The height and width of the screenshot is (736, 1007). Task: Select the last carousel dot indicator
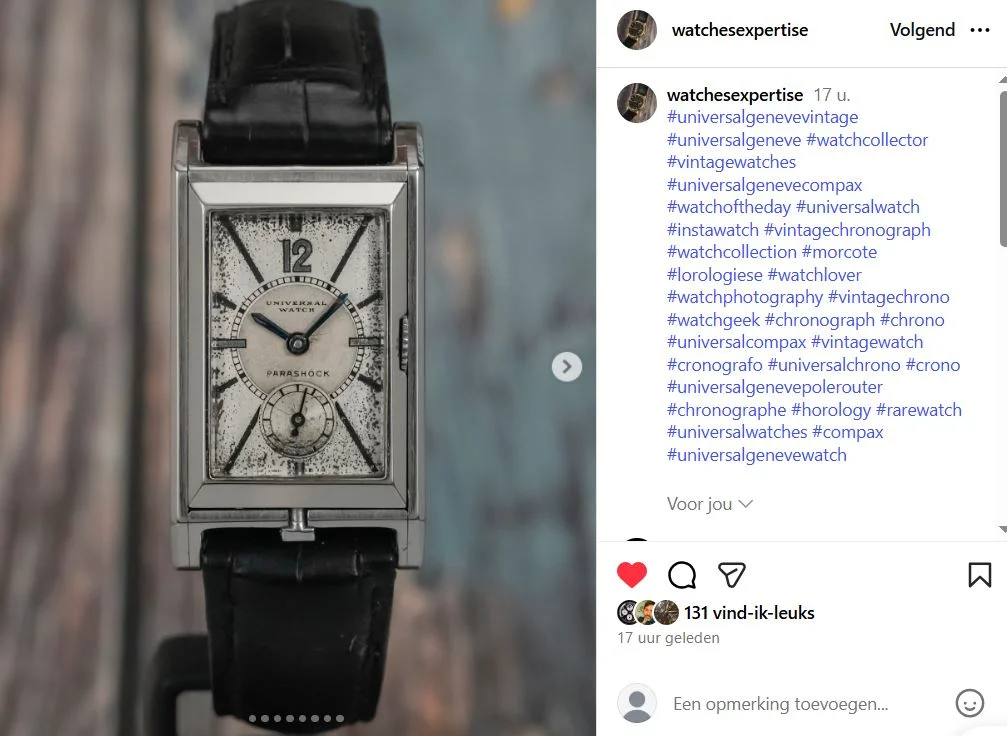340,719
